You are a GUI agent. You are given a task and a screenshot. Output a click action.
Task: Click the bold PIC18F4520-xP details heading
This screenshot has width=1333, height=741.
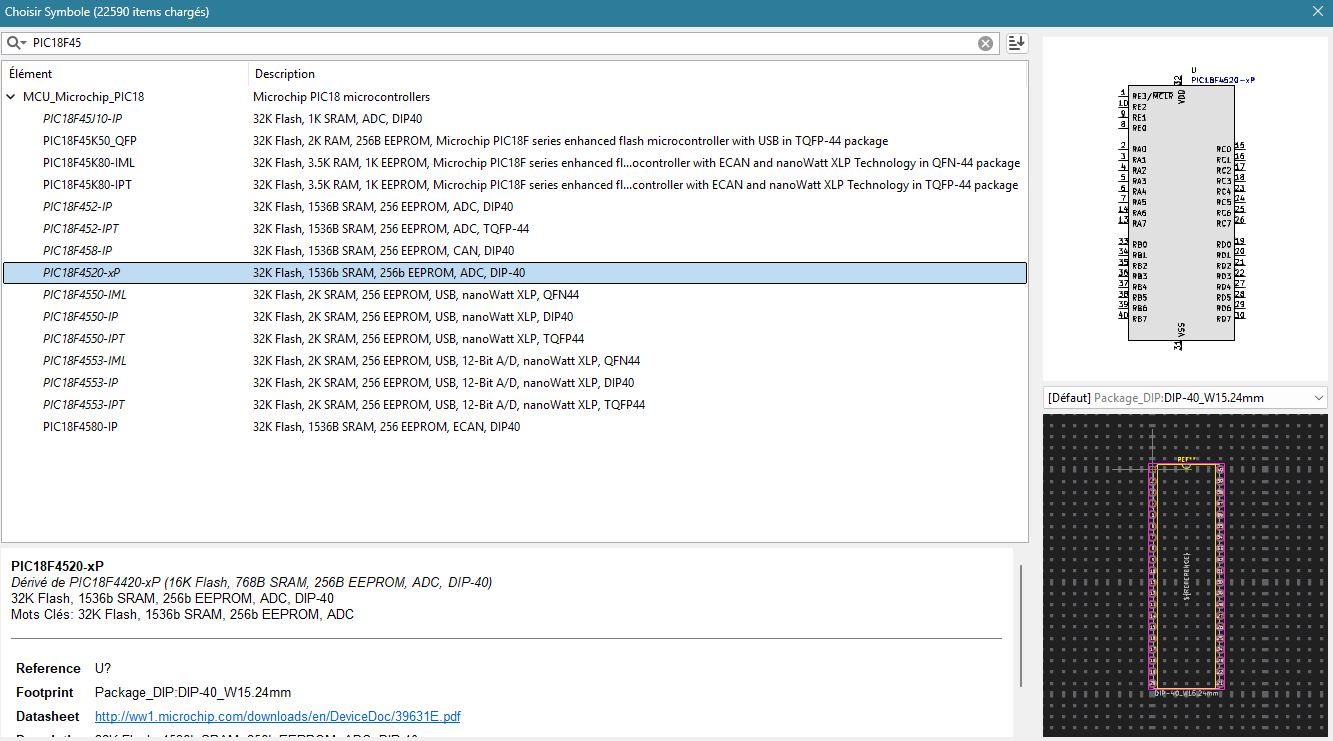tap(57, 566)
